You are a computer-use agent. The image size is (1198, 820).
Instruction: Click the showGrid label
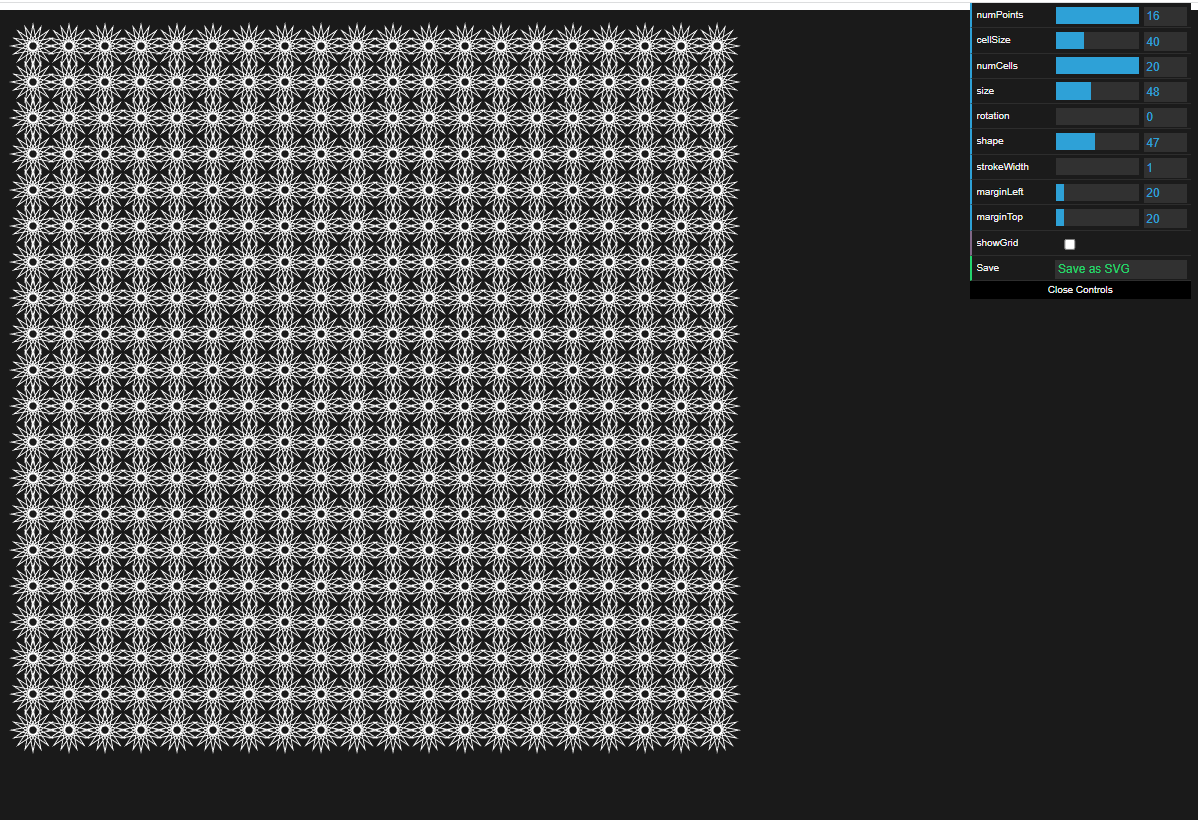(x=997, y=242)
